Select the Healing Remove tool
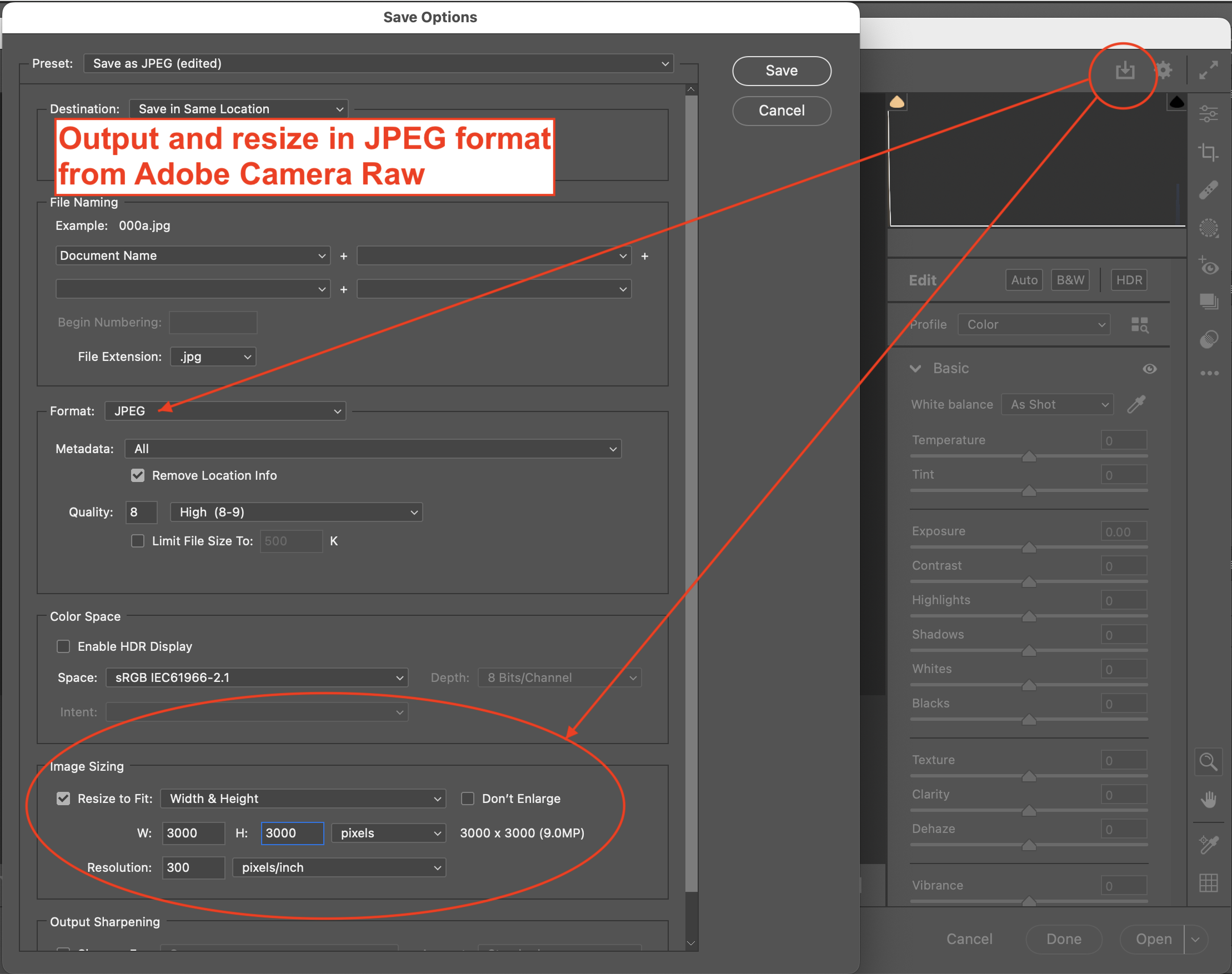The height and width of the screenshot is (974, 1232). pos(1209,190)
